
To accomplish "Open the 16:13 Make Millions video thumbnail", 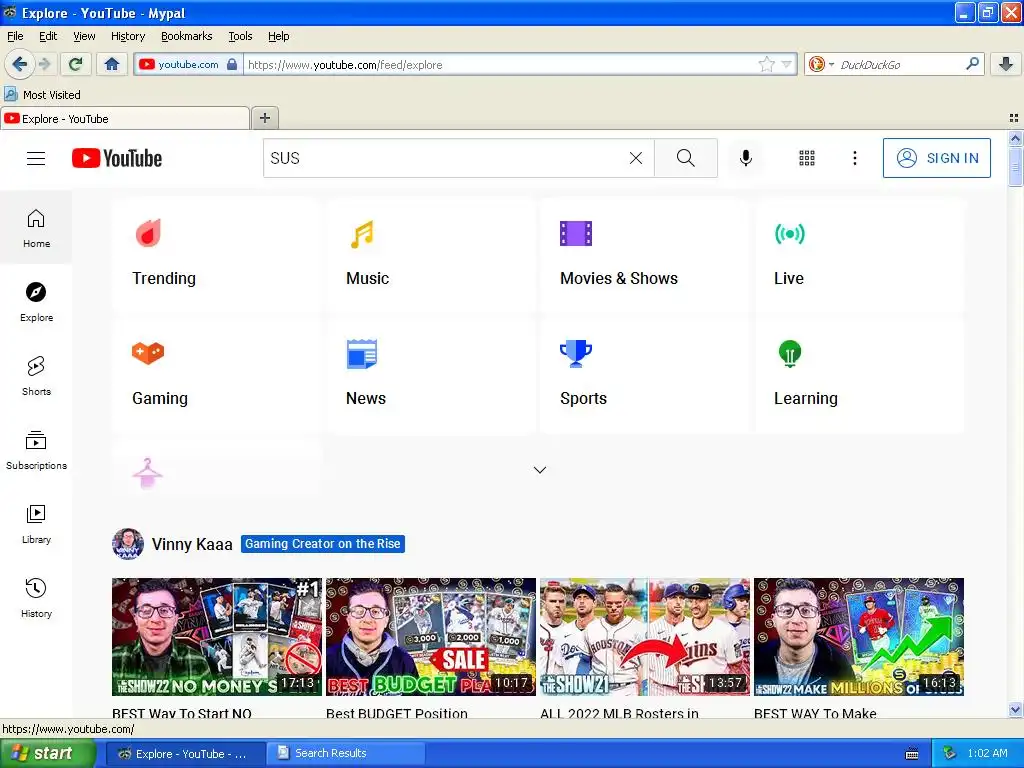I will click(x=859, y=637).
